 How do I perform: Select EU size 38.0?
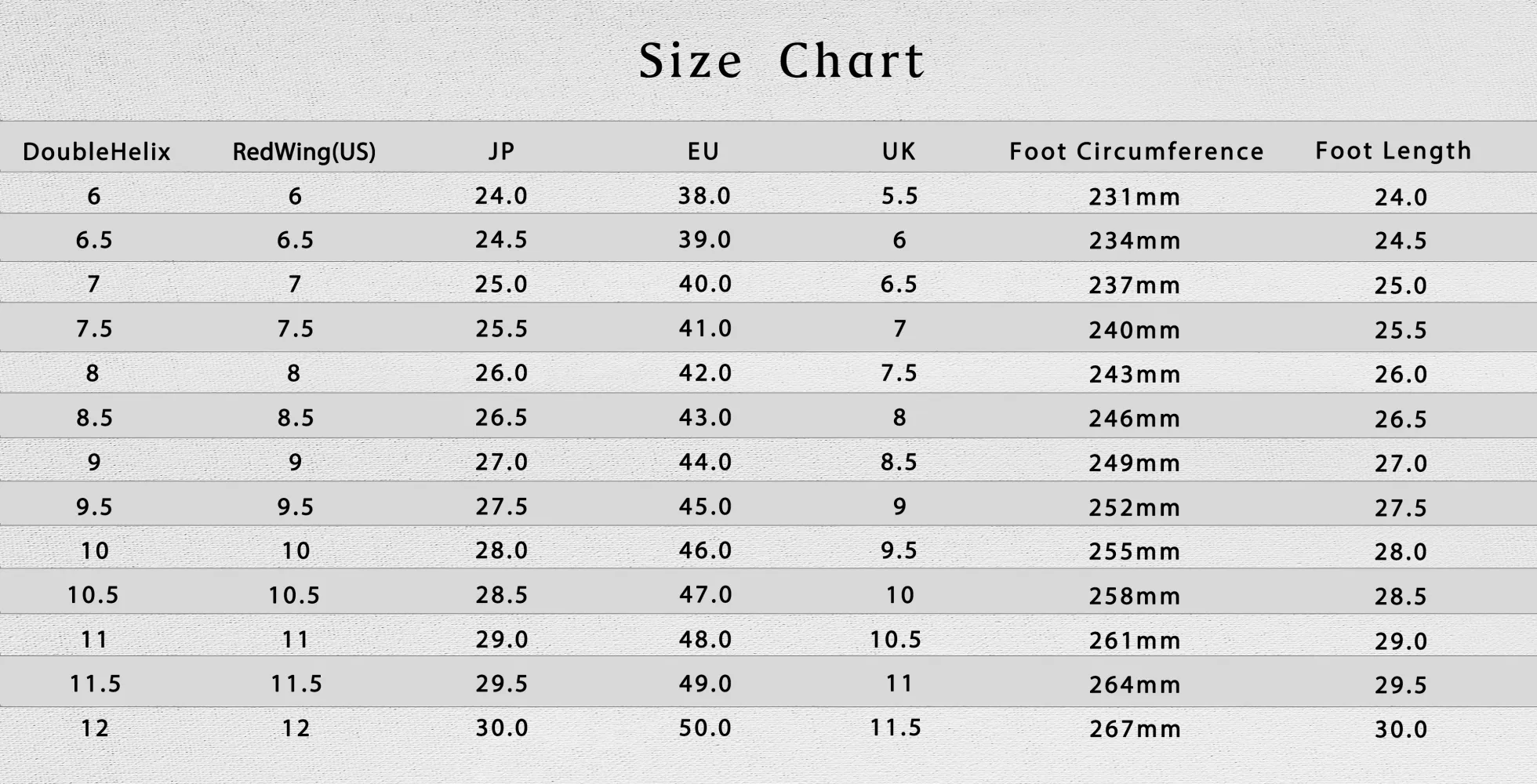[x=704, y=196]
